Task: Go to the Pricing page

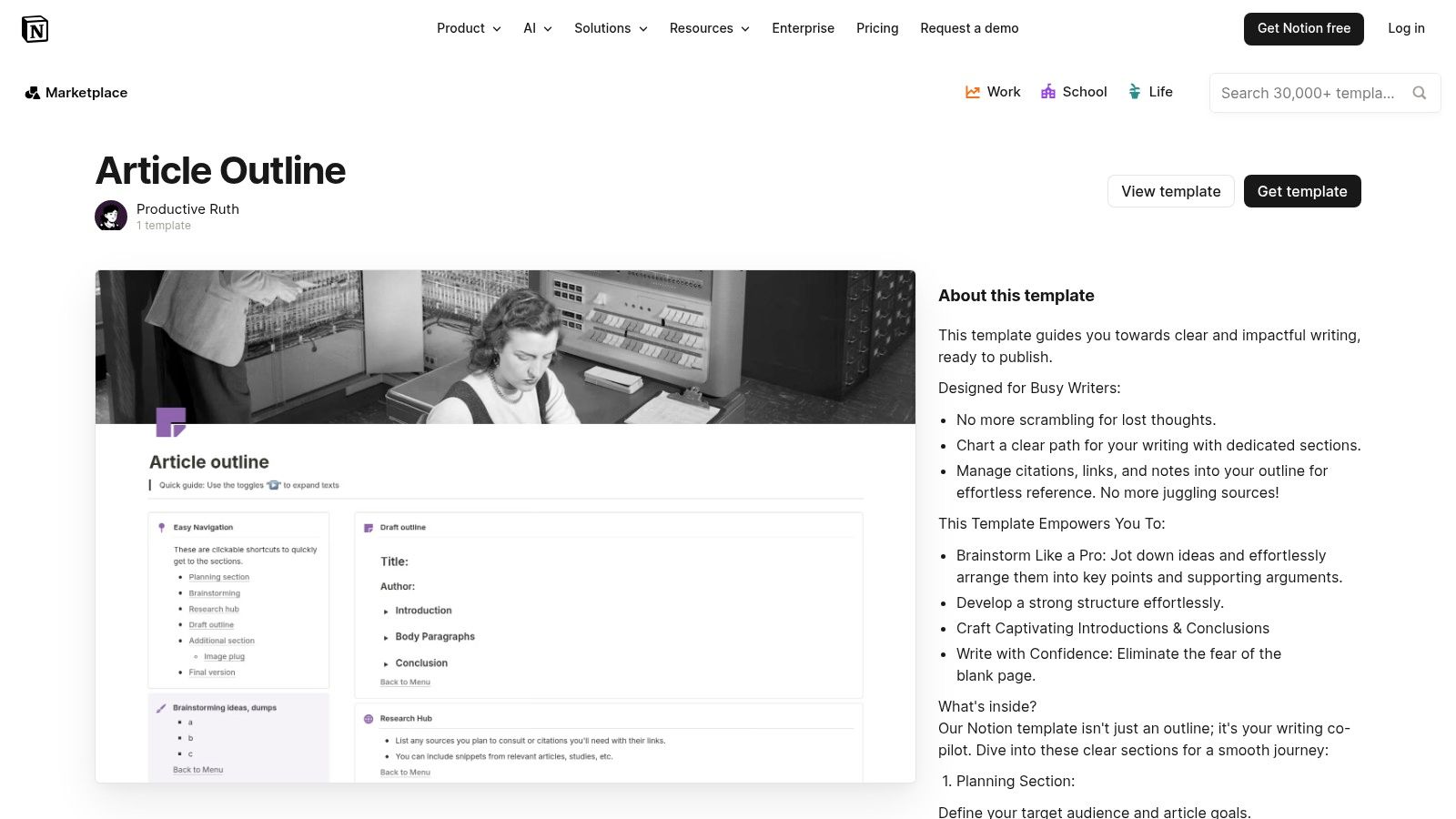Action: point(876,28)
